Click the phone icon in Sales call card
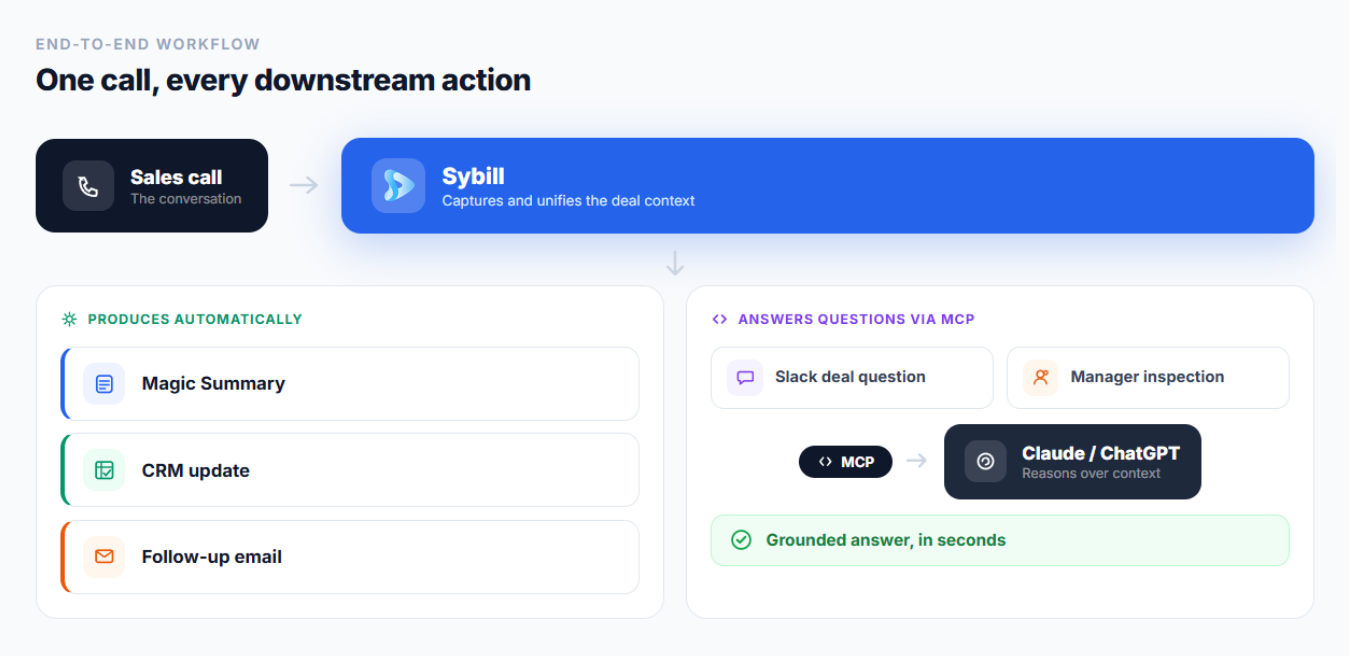 (x=88, y=186)
